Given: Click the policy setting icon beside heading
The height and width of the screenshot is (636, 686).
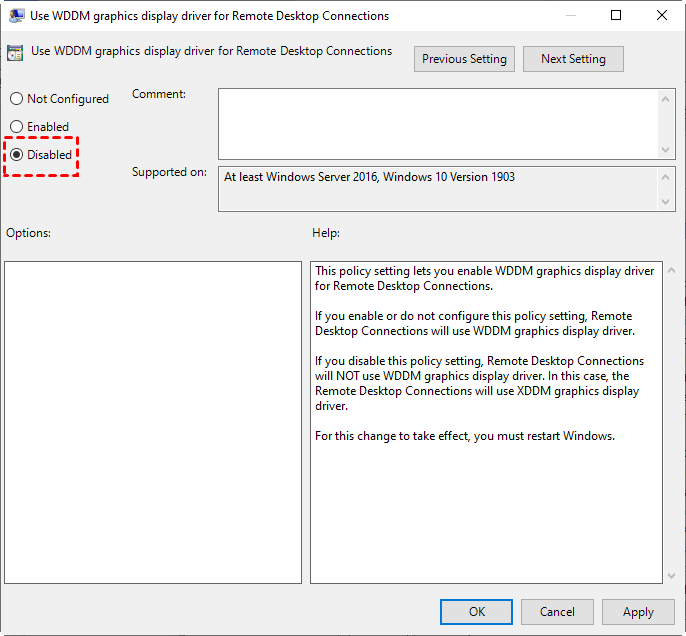Looking at the screenshot, I should [15, 53].
